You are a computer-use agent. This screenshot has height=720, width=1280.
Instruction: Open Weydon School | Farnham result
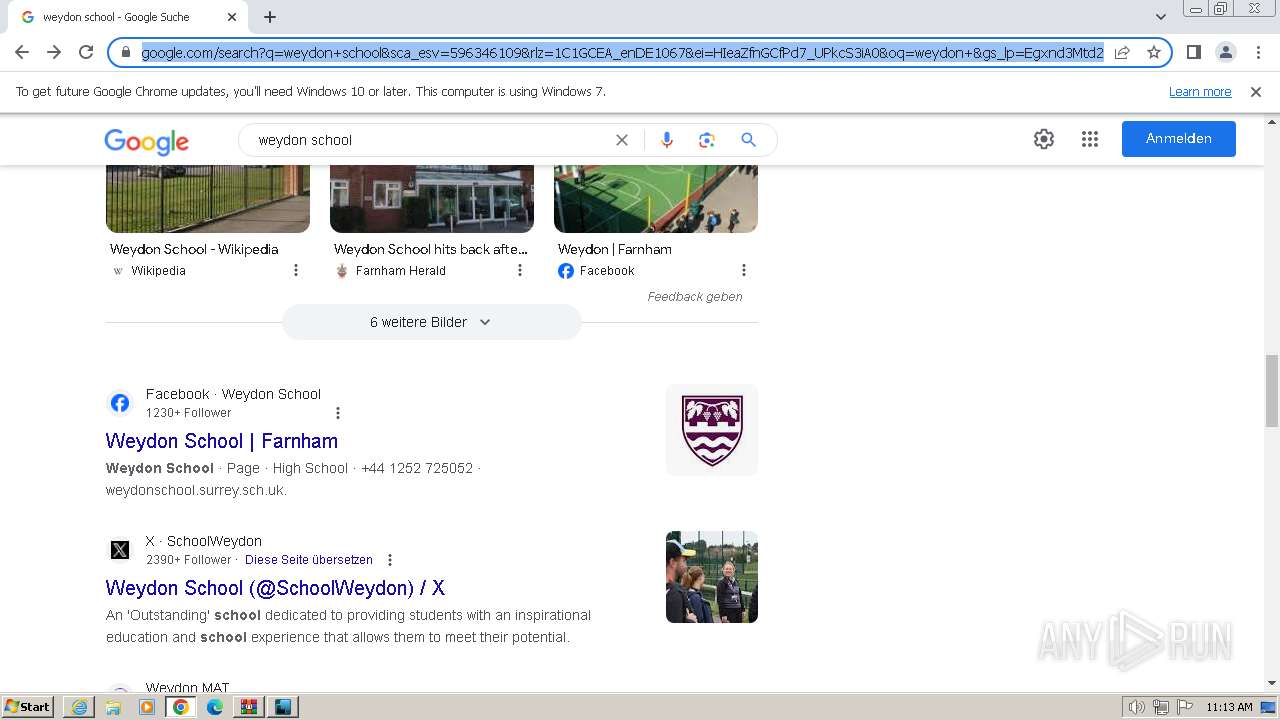[222, 441]
